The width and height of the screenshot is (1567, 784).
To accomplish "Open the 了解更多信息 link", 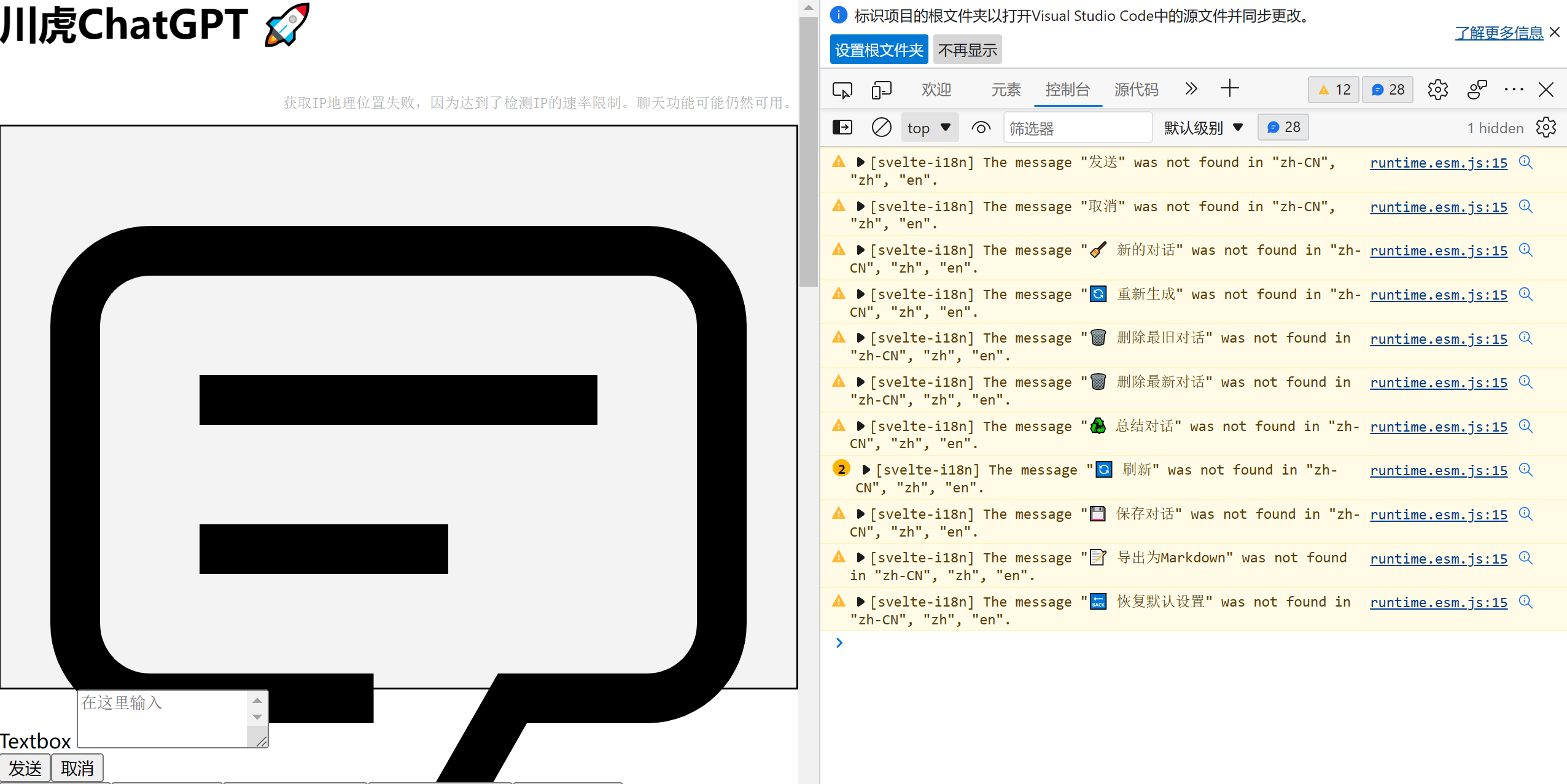I will tap(1498, 33).
